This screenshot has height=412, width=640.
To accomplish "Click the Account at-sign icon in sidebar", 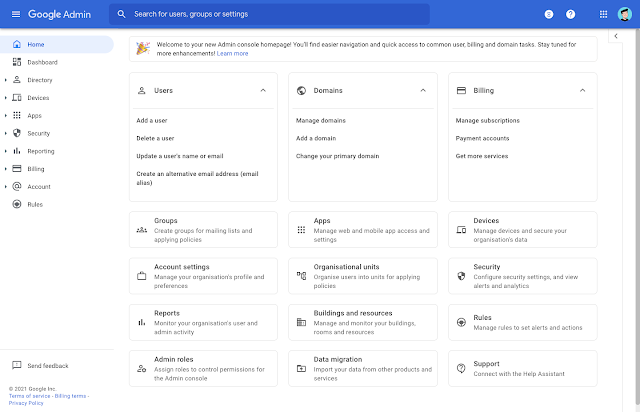I will [17, 186].
